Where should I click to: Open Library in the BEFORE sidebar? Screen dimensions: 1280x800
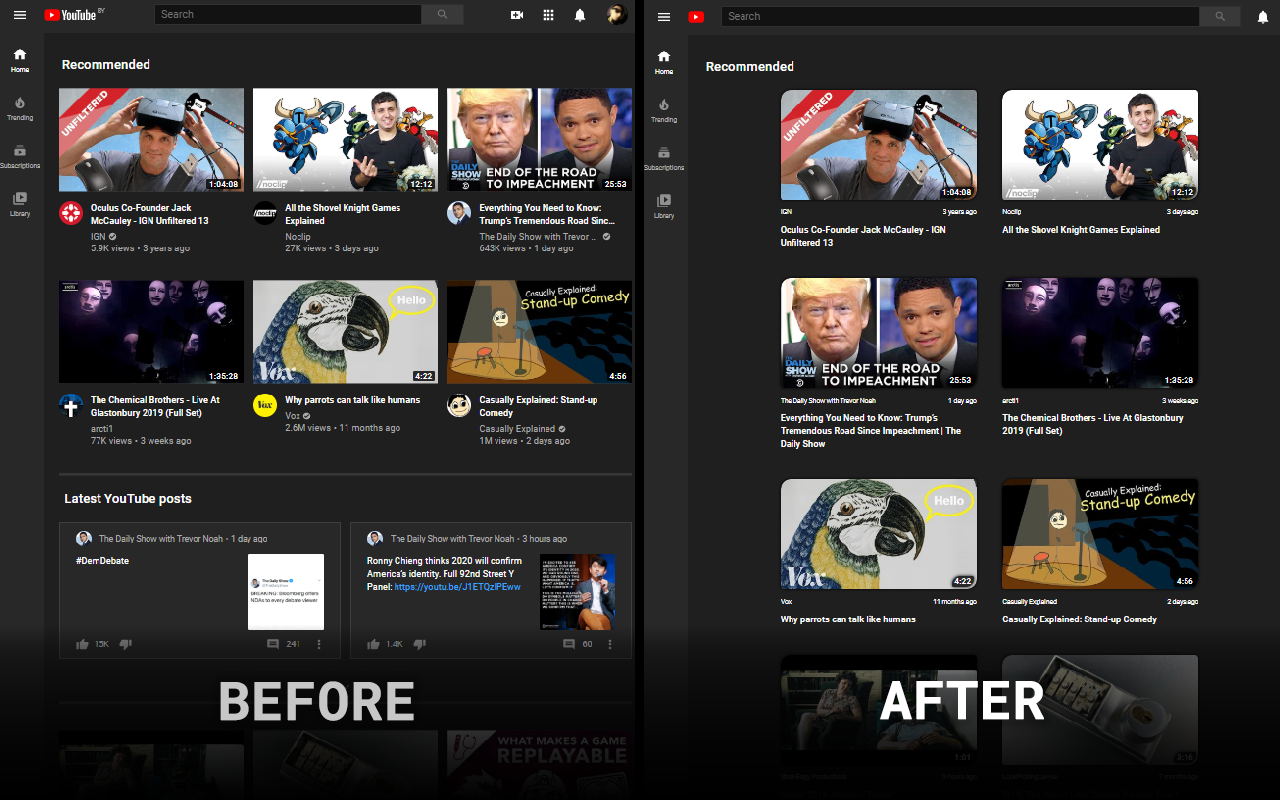(x=20, y=204)
